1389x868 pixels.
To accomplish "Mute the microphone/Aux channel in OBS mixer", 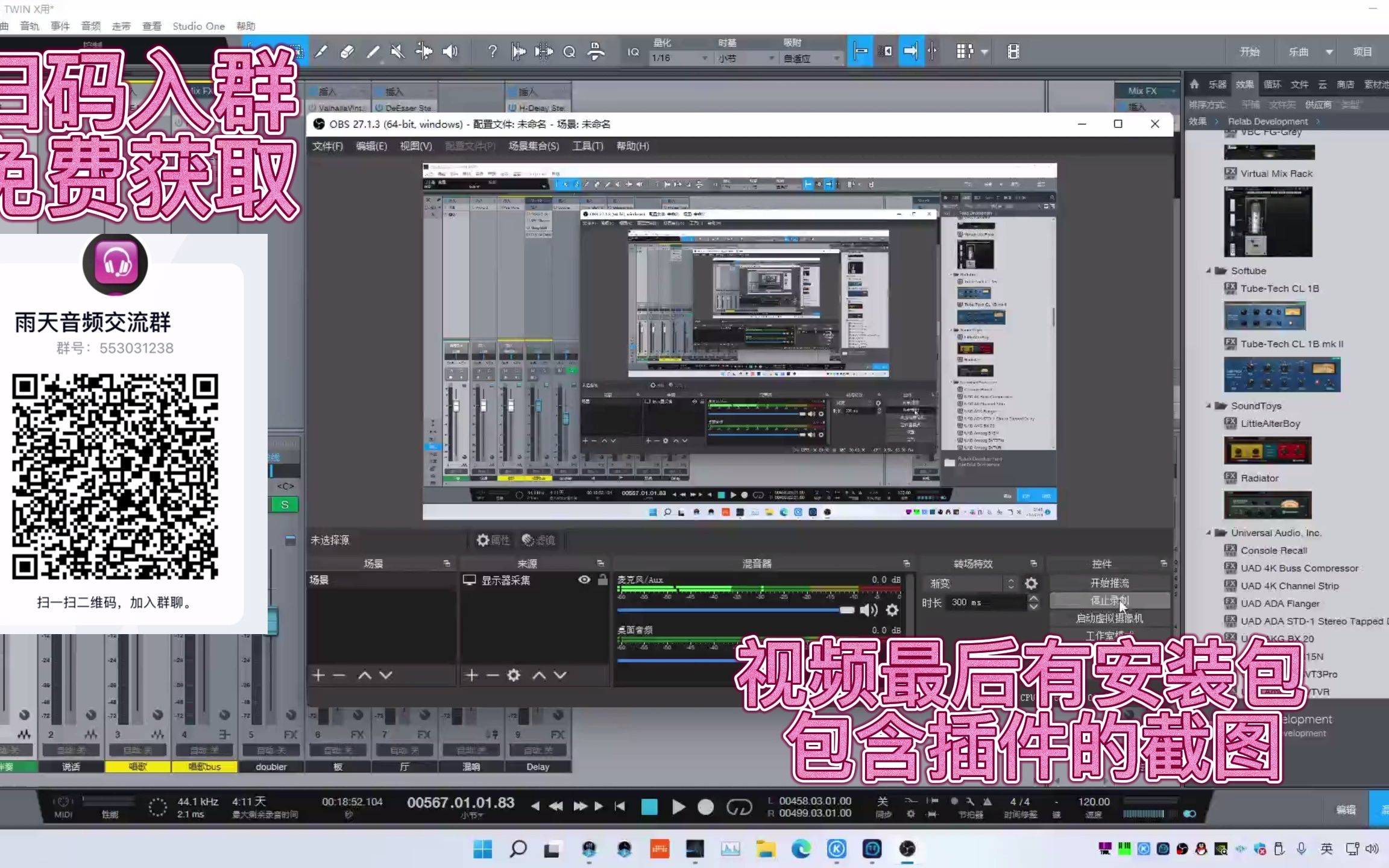I will [869, 610].
